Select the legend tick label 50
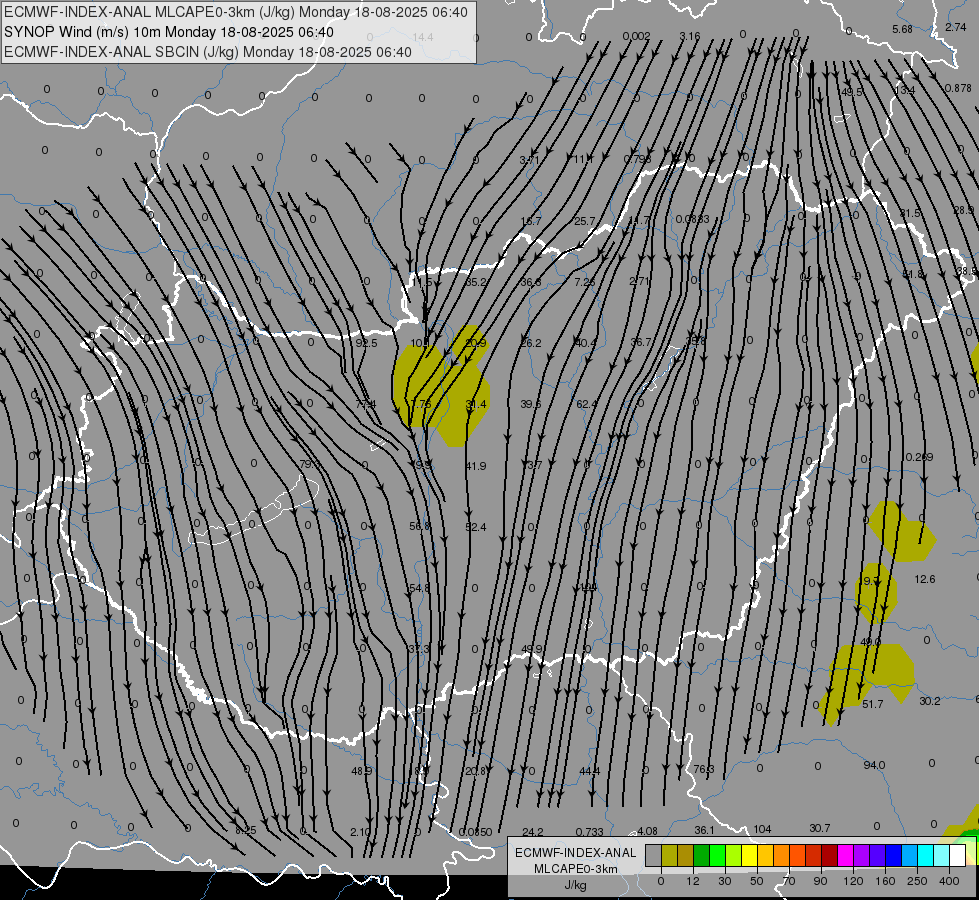The width and height of the screenshot is (979, 900). (x=756, y=881)
